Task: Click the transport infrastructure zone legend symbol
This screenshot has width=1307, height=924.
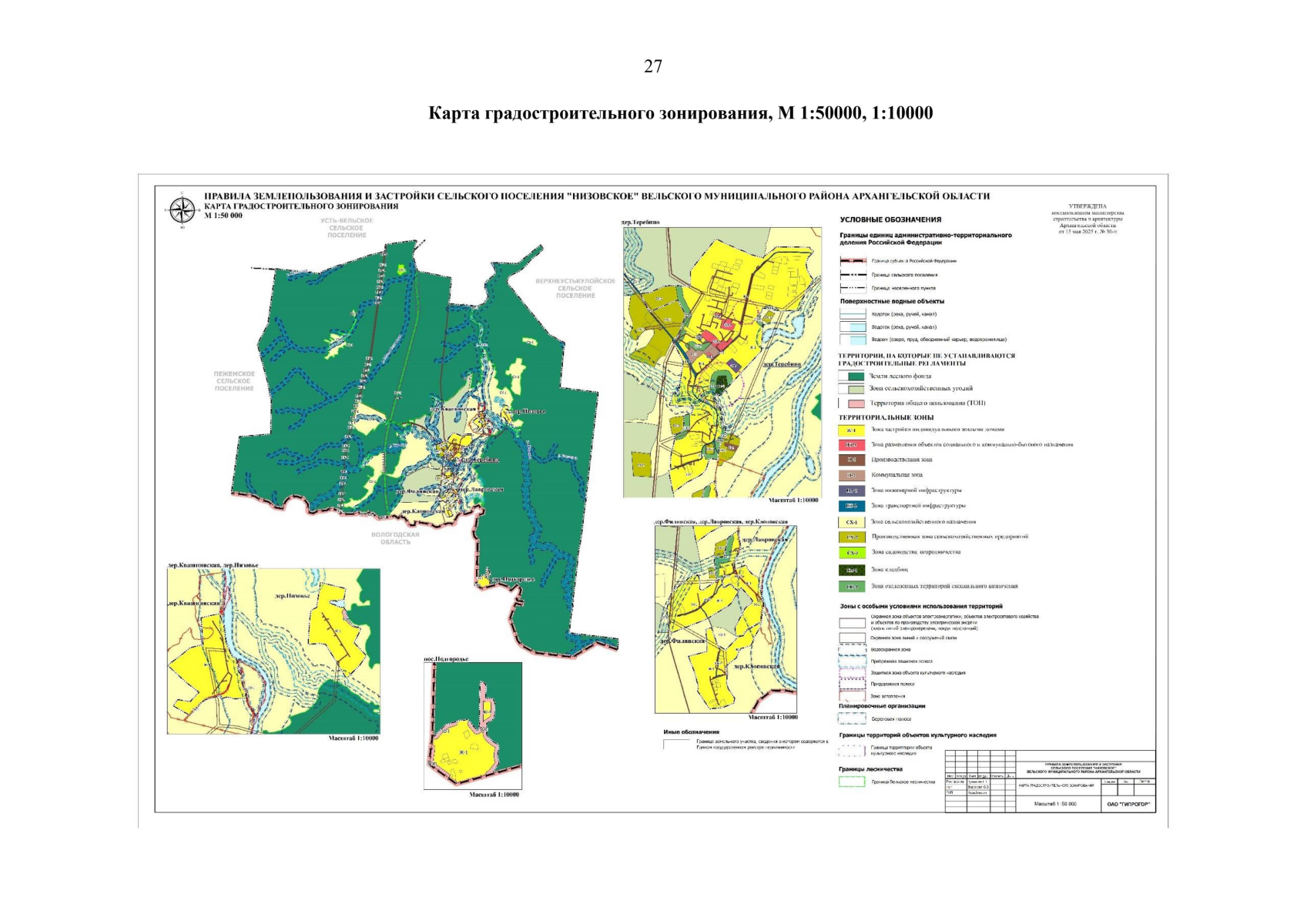Action: 851,506
